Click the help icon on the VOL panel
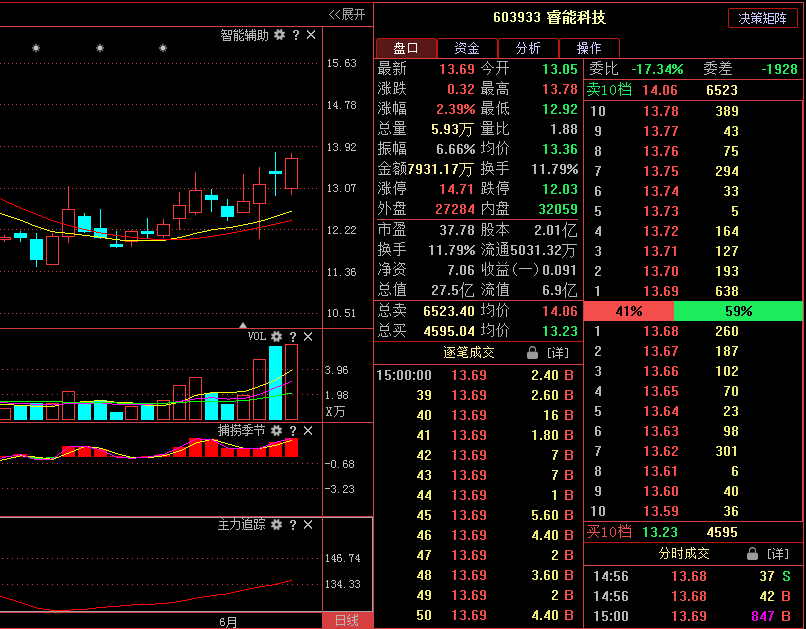806x629 pixels. tap(291, 336)
